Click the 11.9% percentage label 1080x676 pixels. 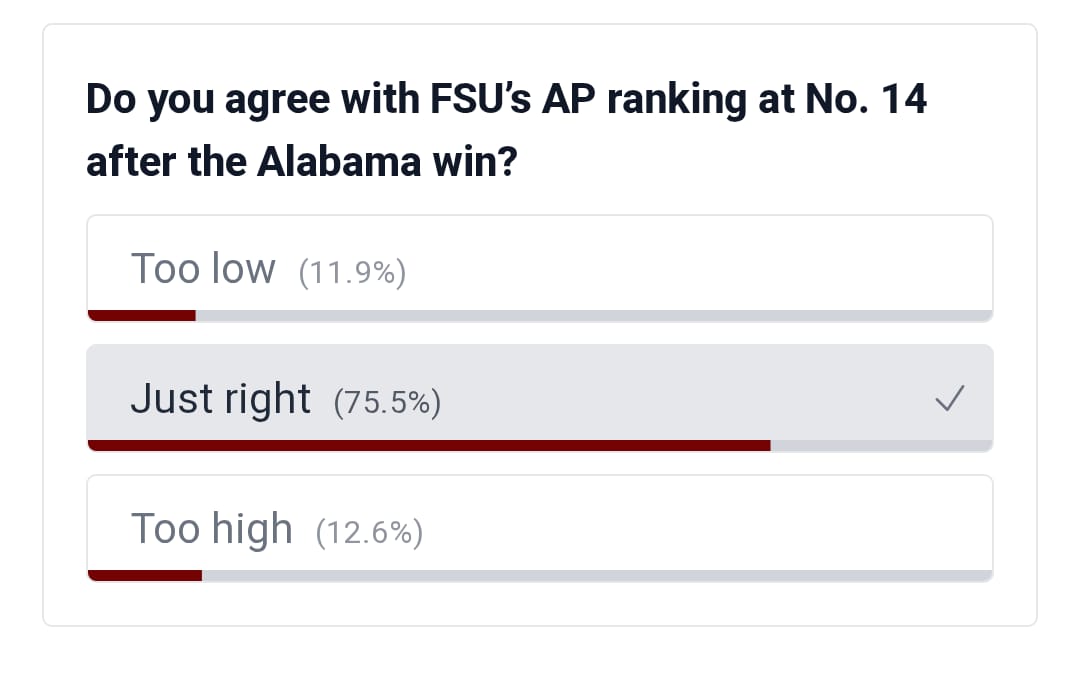tap(352, 272)
